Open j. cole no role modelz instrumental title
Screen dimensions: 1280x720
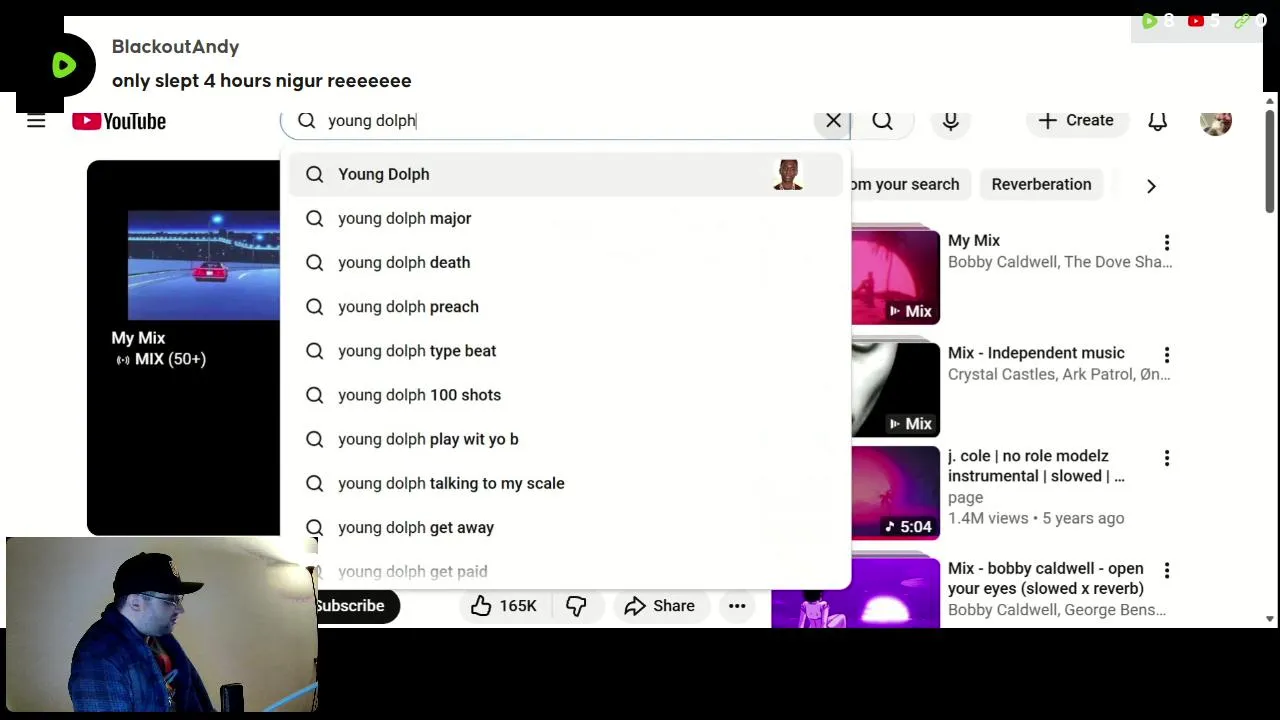[x=1036, y=466]
